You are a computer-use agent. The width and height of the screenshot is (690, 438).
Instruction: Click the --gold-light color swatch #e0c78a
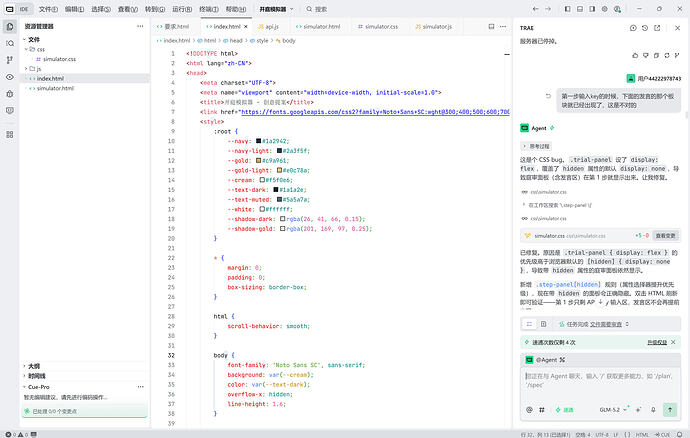(x=279, y=170)
